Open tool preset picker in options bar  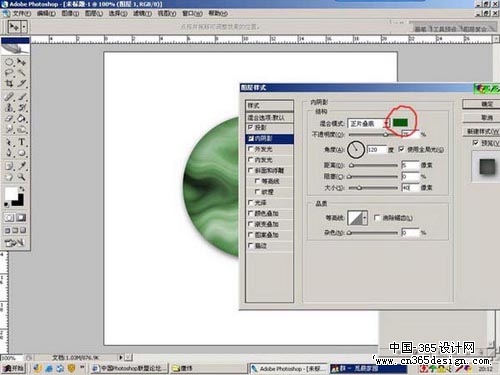coord(16,27)
